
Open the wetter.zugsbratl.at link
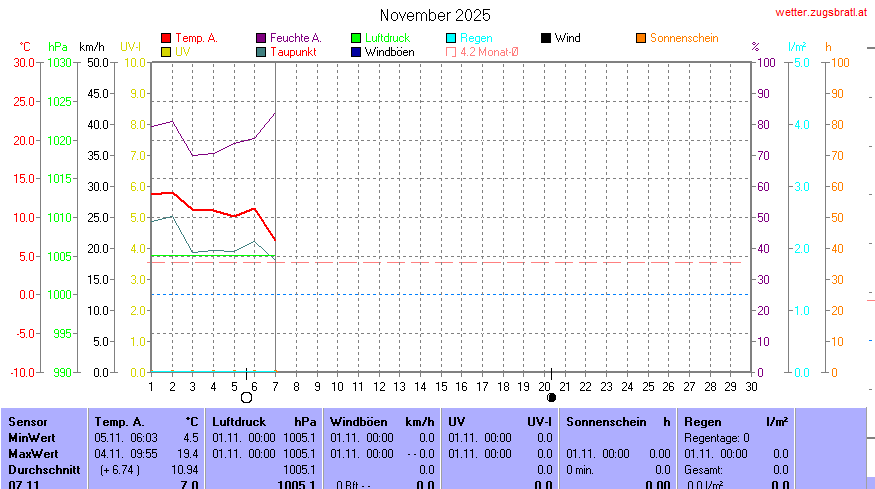[x=821, y=12]
